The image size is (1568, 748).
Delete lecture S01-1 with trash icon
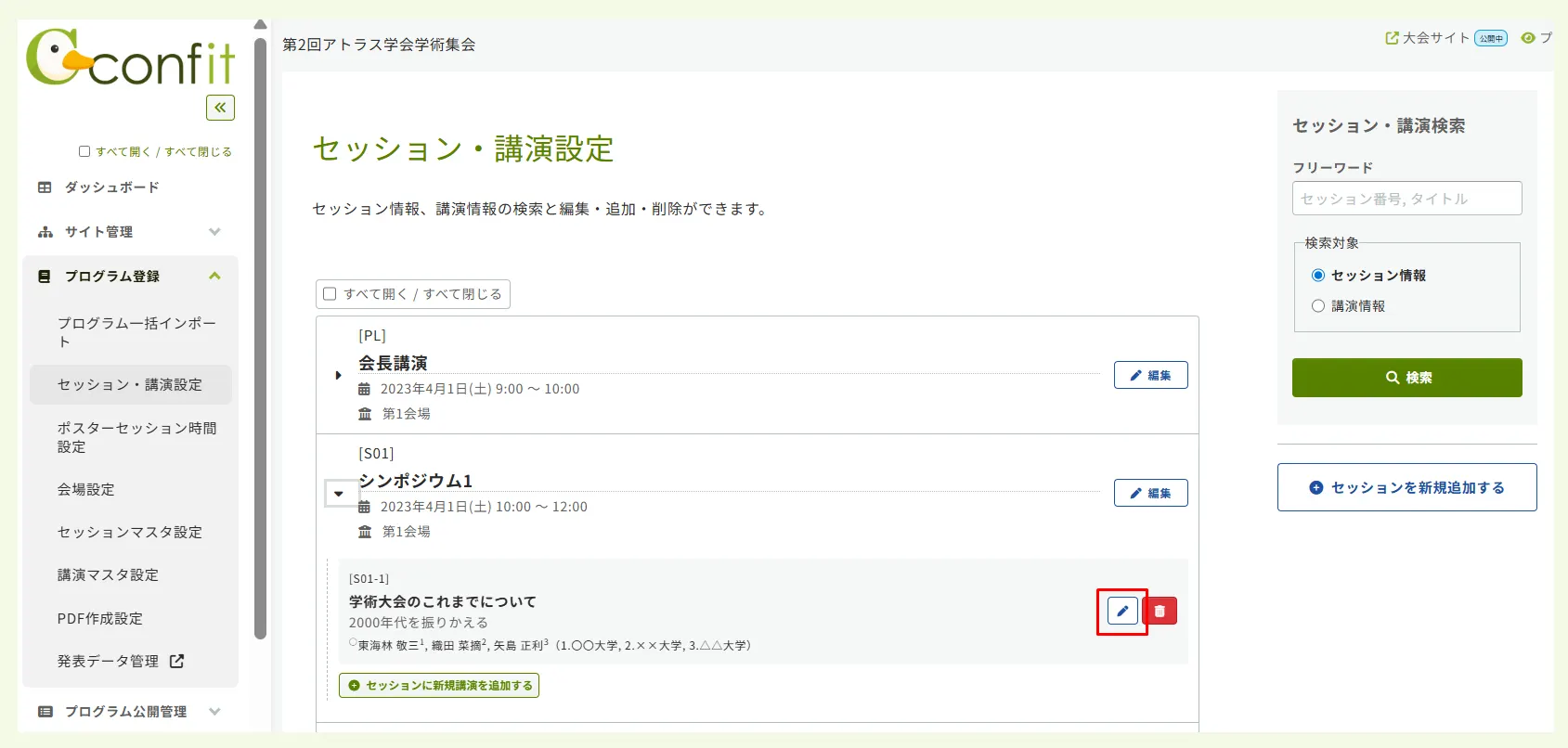point(1160,611)
